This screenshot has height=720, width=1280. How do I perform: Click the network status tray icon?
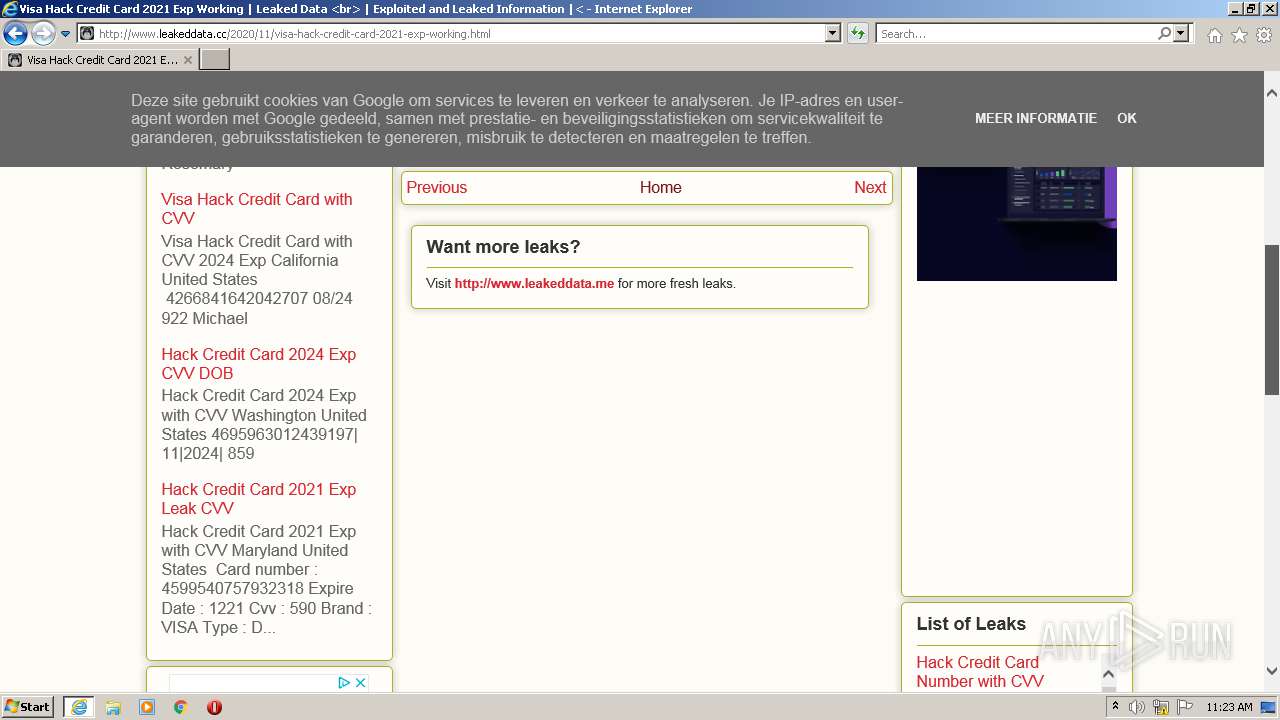click(x=1161, y=707)
